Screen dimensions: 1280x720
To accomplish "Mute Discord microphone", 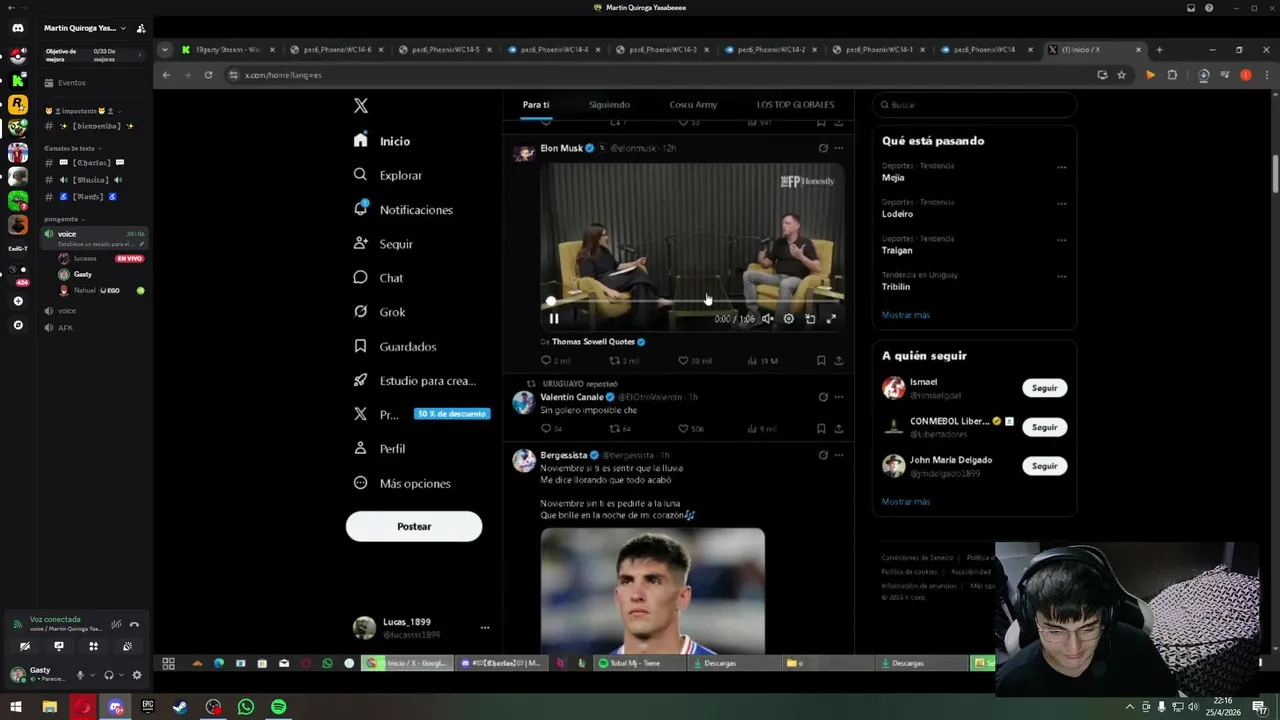I will 80,675.
